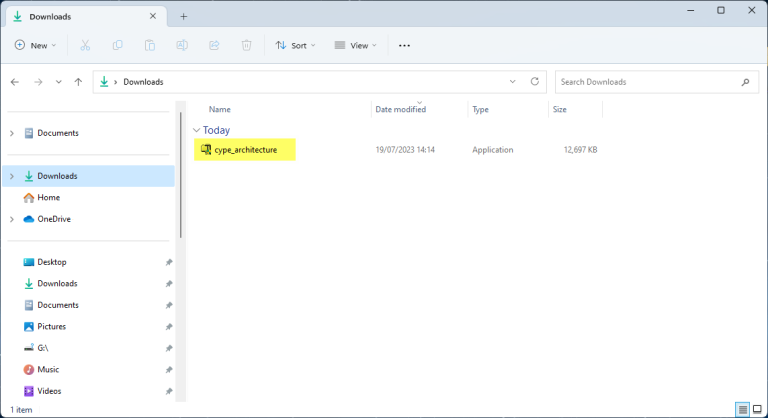Screen dimensions: 768x418
Task: Click the search magnifier icon
Action: point(745,82)
